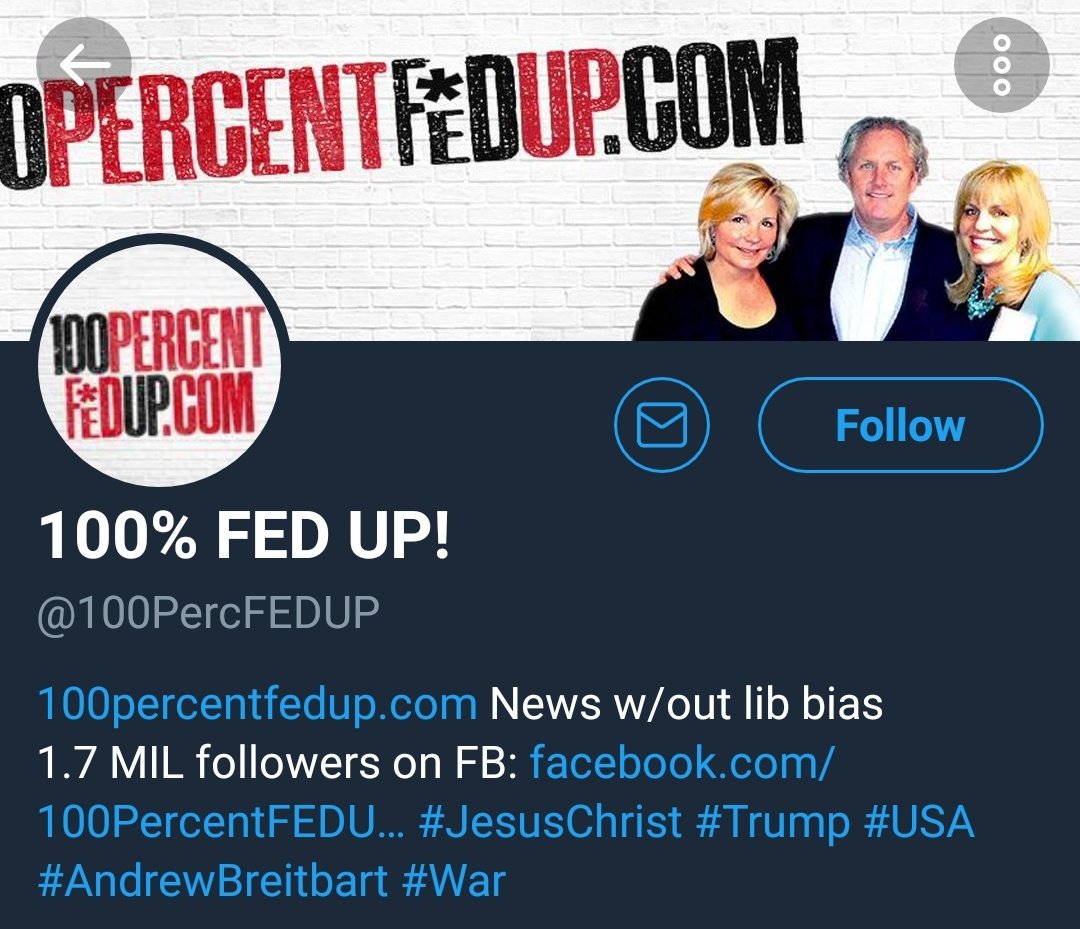1080x929 pixels.
Task: Tap '1.7 MIL followers on FB' text
Action: point(278,763)
